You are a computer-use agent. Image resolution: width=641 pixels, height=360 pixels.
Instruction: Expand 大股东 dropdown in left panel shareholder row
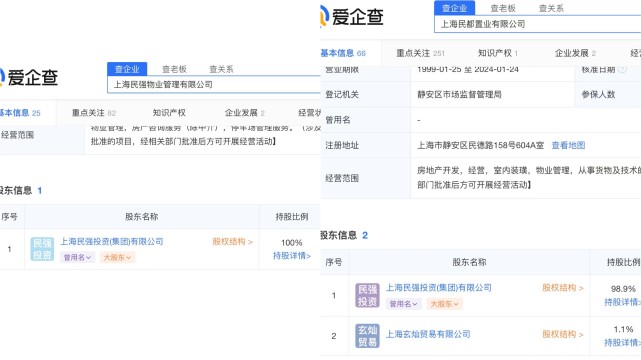(x=117, y=257)
